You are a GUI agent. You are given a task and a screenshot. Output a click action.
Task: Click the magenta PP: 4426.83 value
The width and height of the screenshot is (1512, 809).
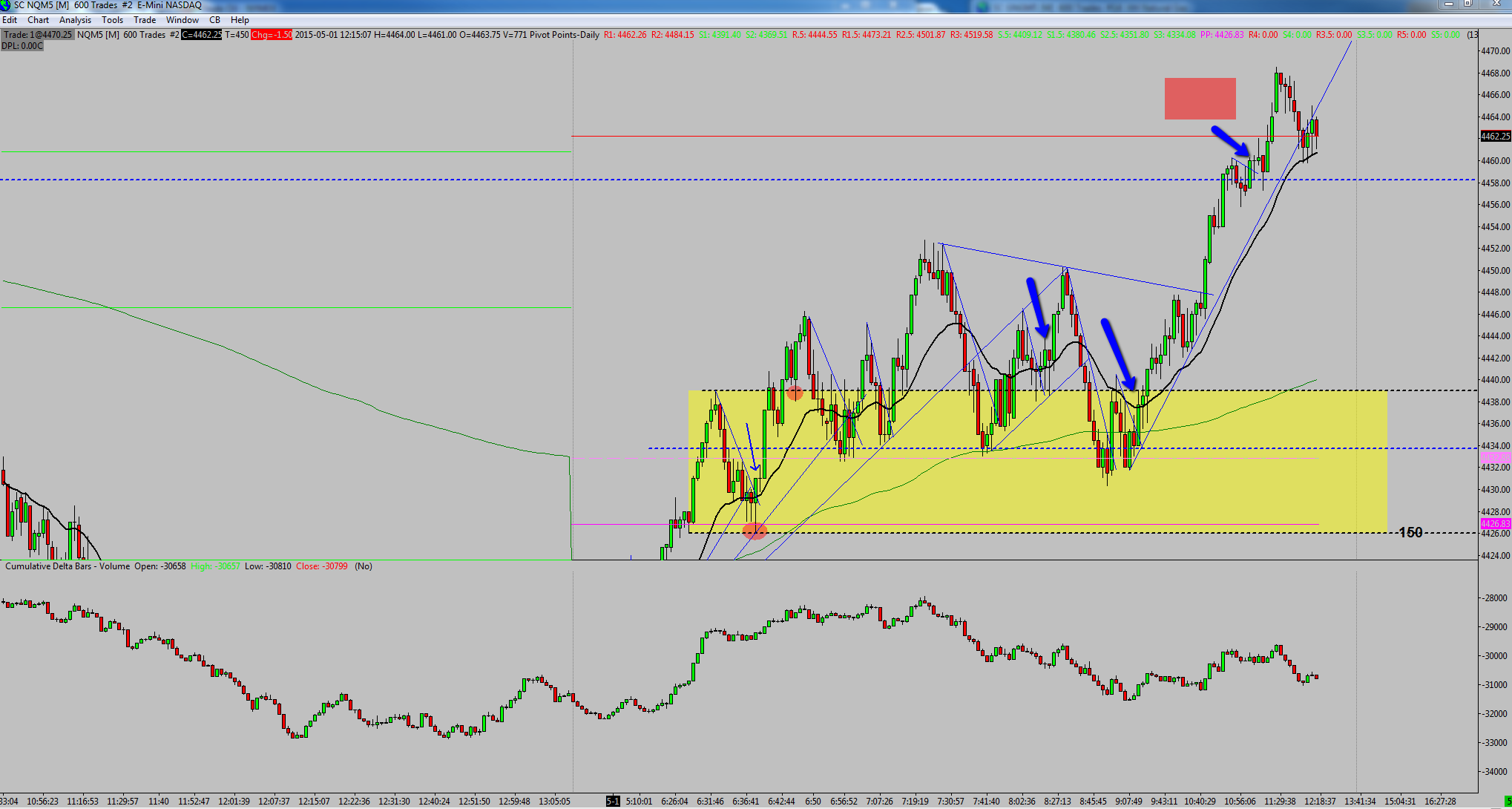(1222, 35)
